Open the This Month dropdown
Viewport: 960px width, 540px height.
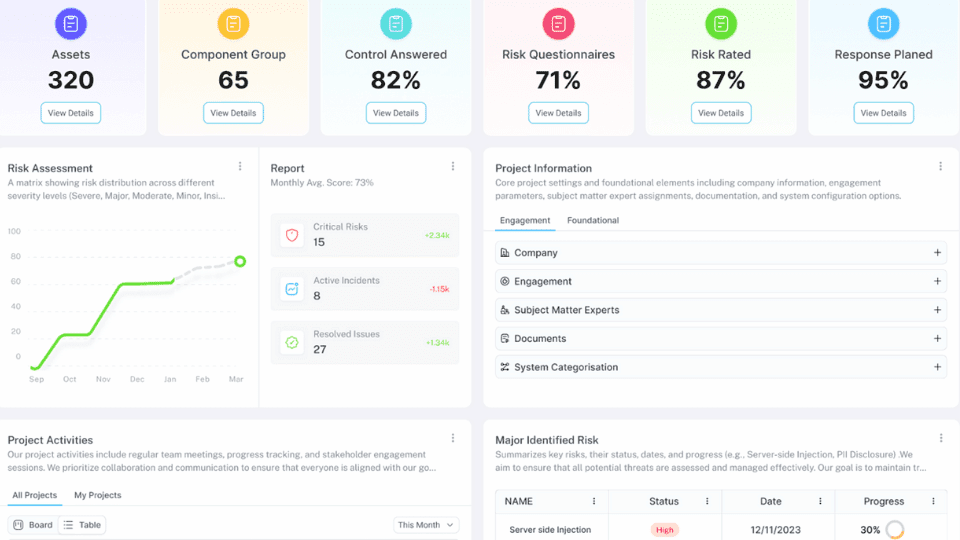tap(426, 525)
